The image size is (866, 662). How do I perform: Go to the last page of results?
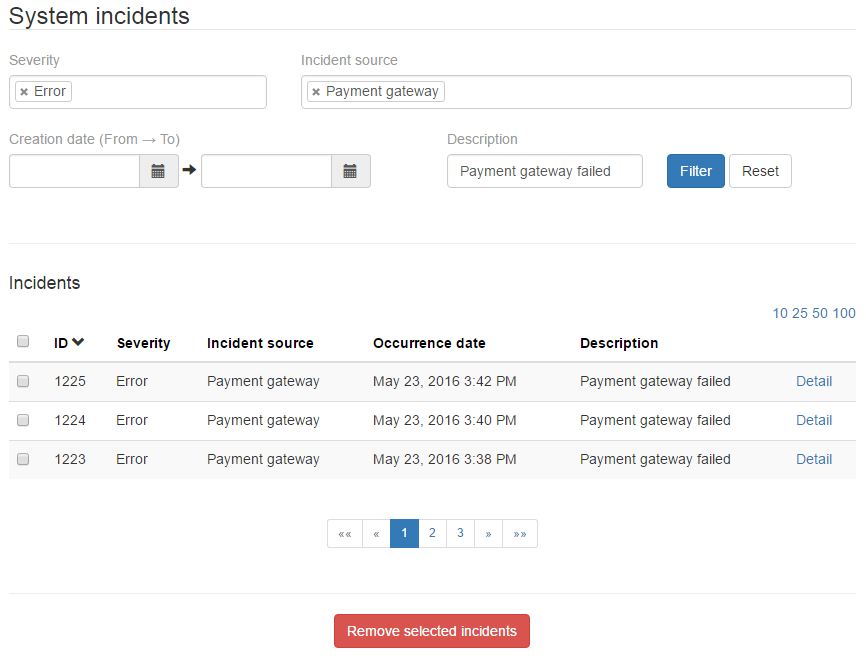(x=520, y=534)
